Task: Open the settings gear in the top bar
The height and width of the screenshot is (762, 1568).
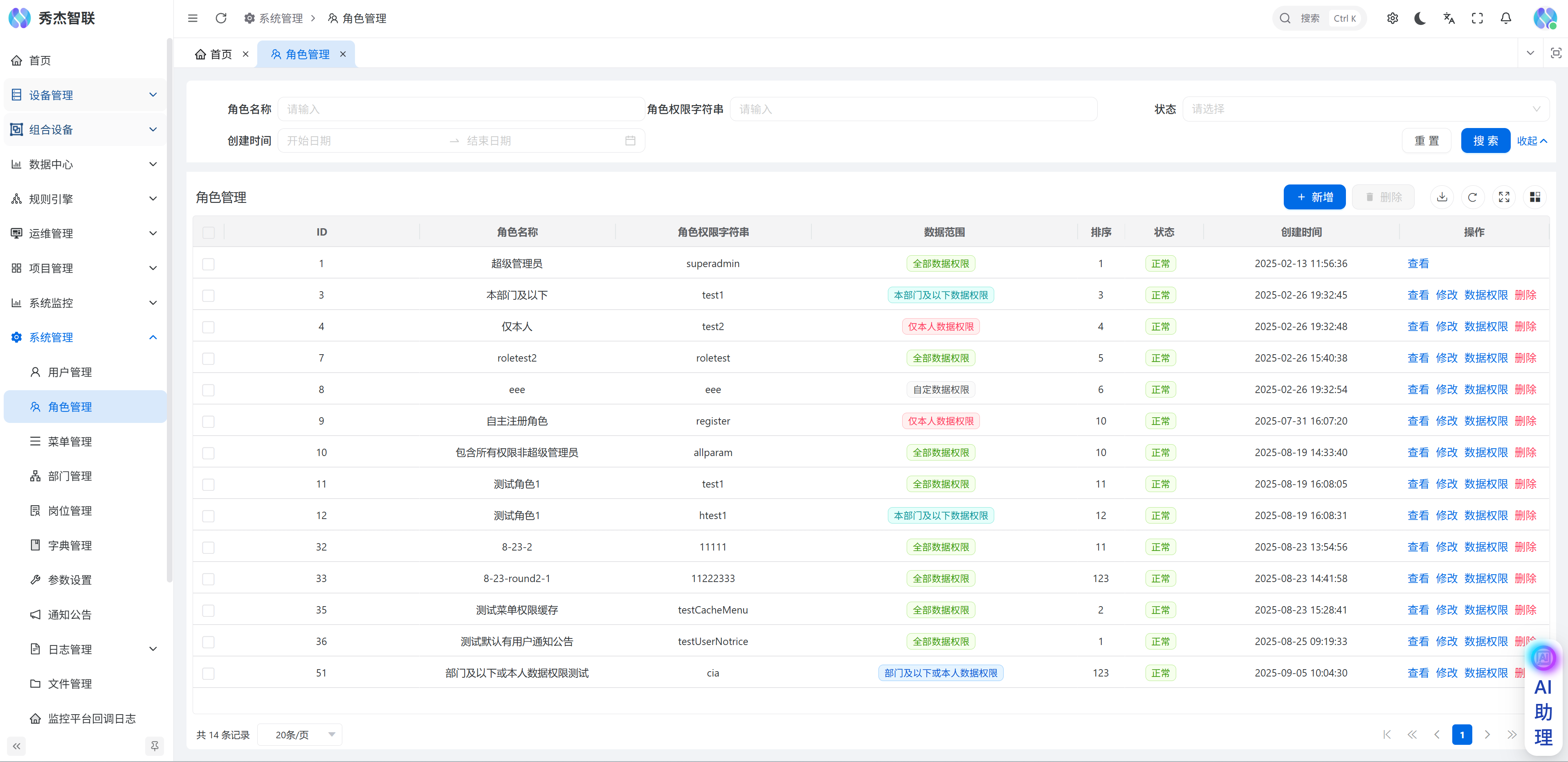Action: (1392, 18)
